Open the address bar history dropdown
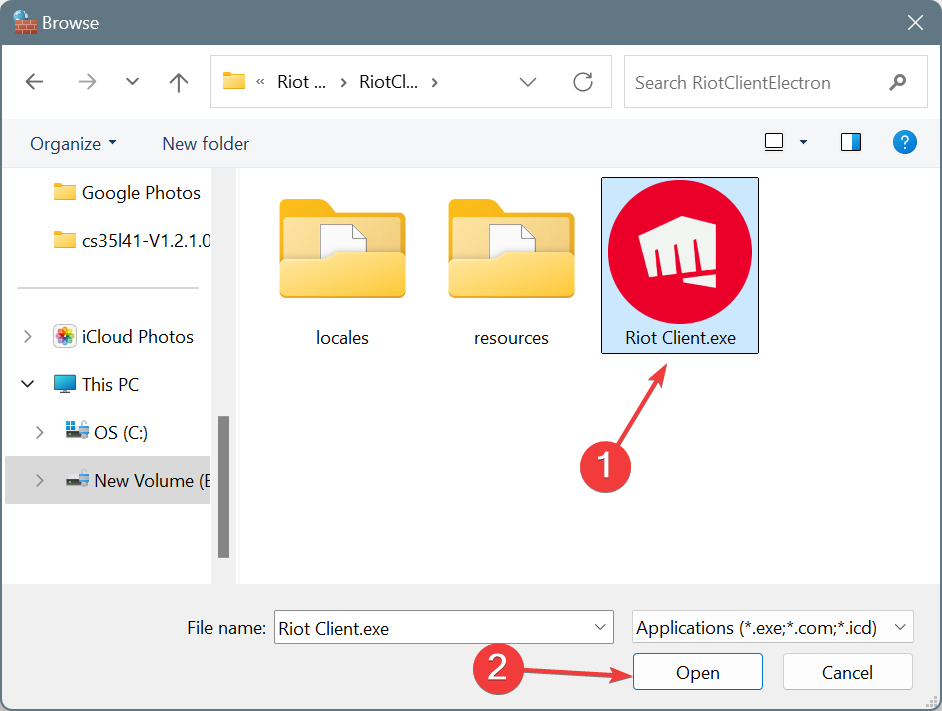 (527, 82)
